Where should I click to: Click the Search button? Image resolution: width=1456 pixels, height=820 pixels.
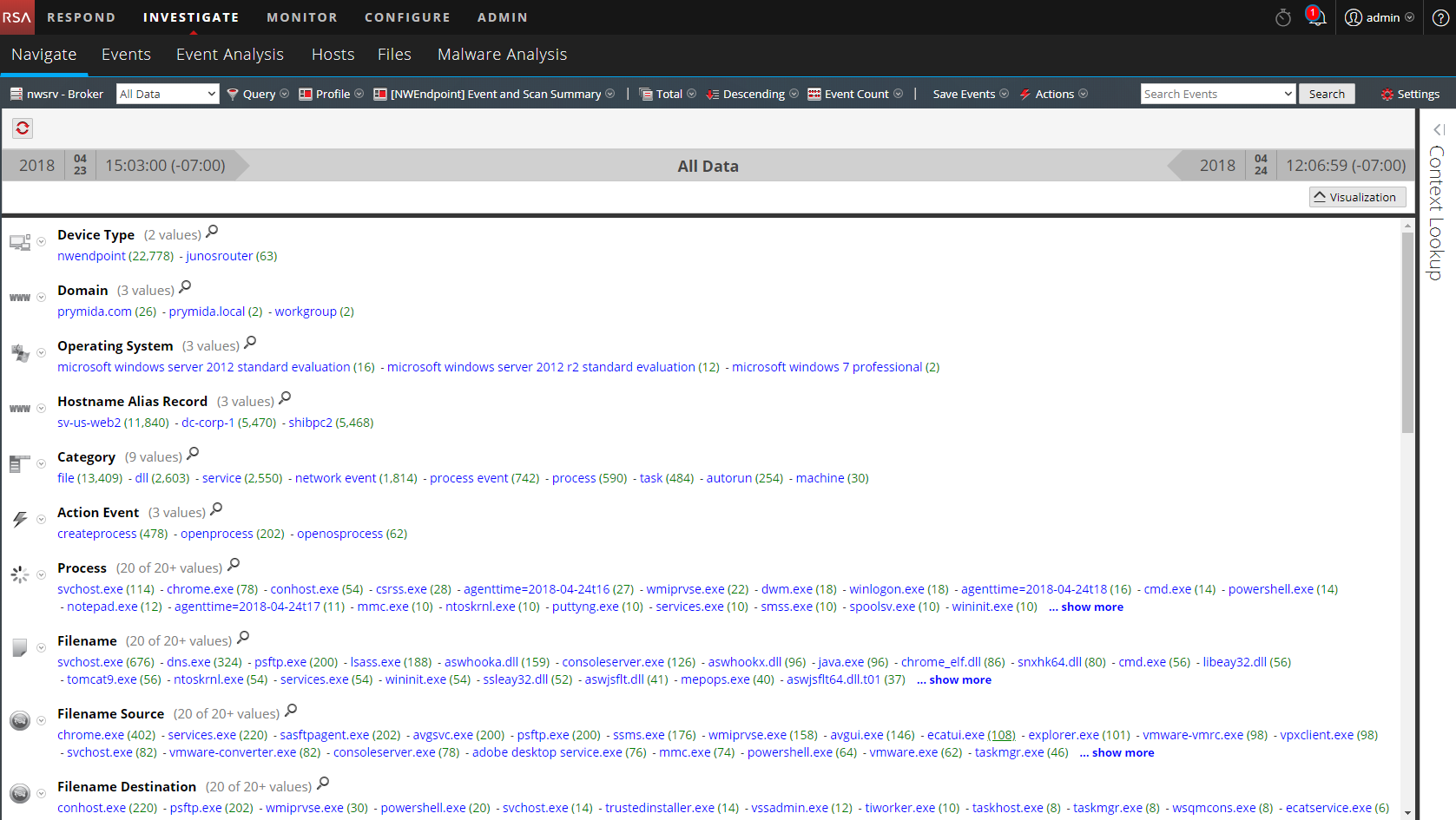[x=1326, y=94]
